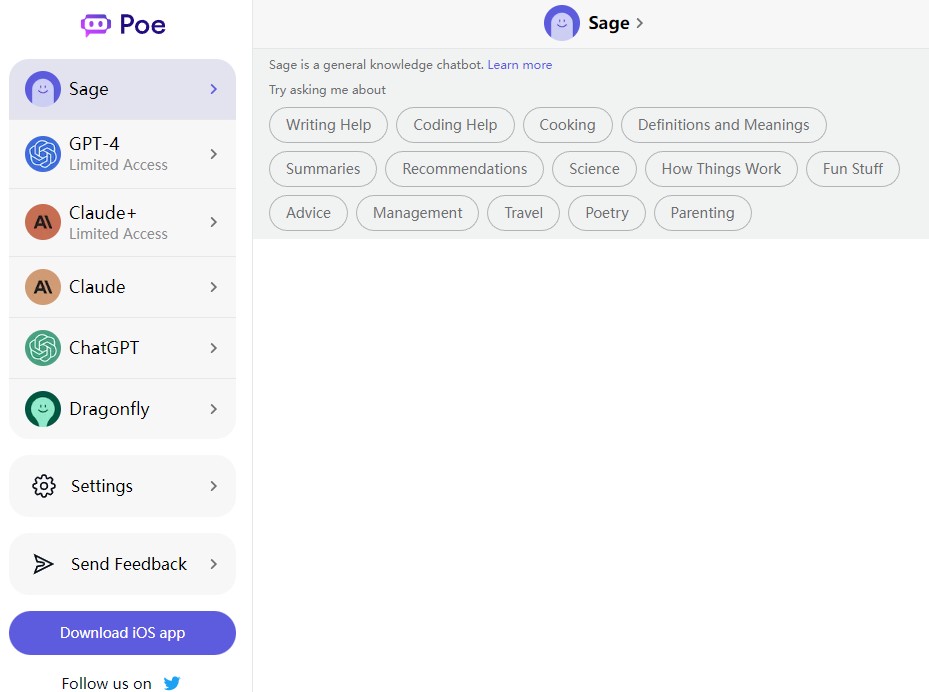
Task: Choose the Poetry suggestion chip
Action: tap(607, 213)
